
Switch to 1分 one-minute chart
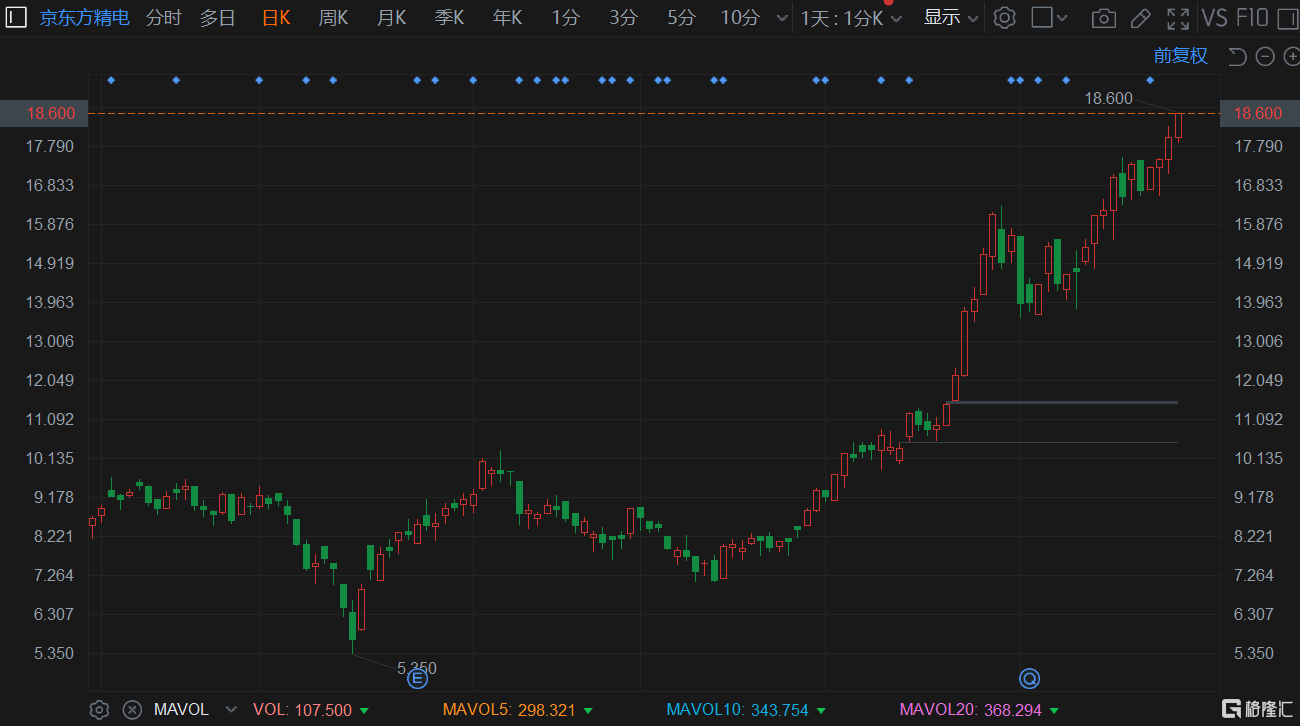565,18
